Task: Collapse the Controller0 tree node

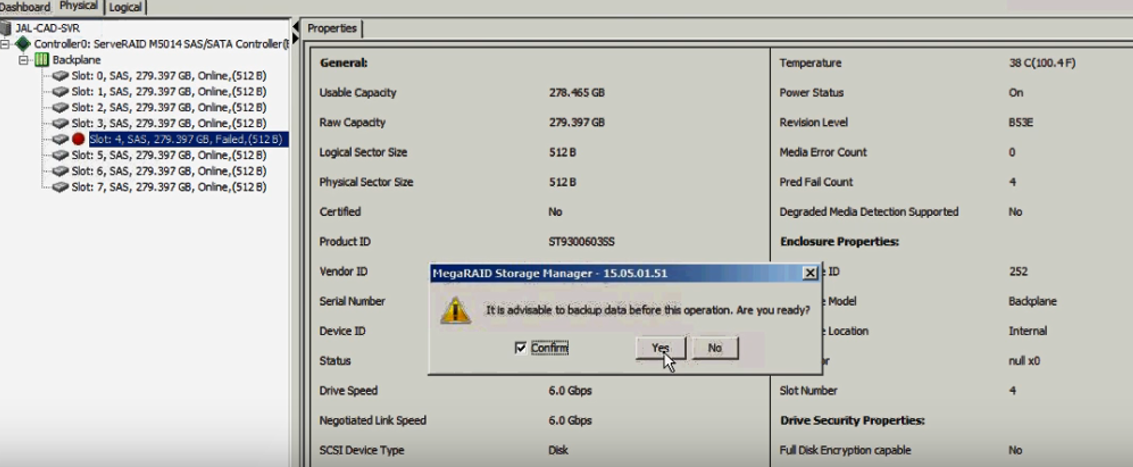Action: 6,44
